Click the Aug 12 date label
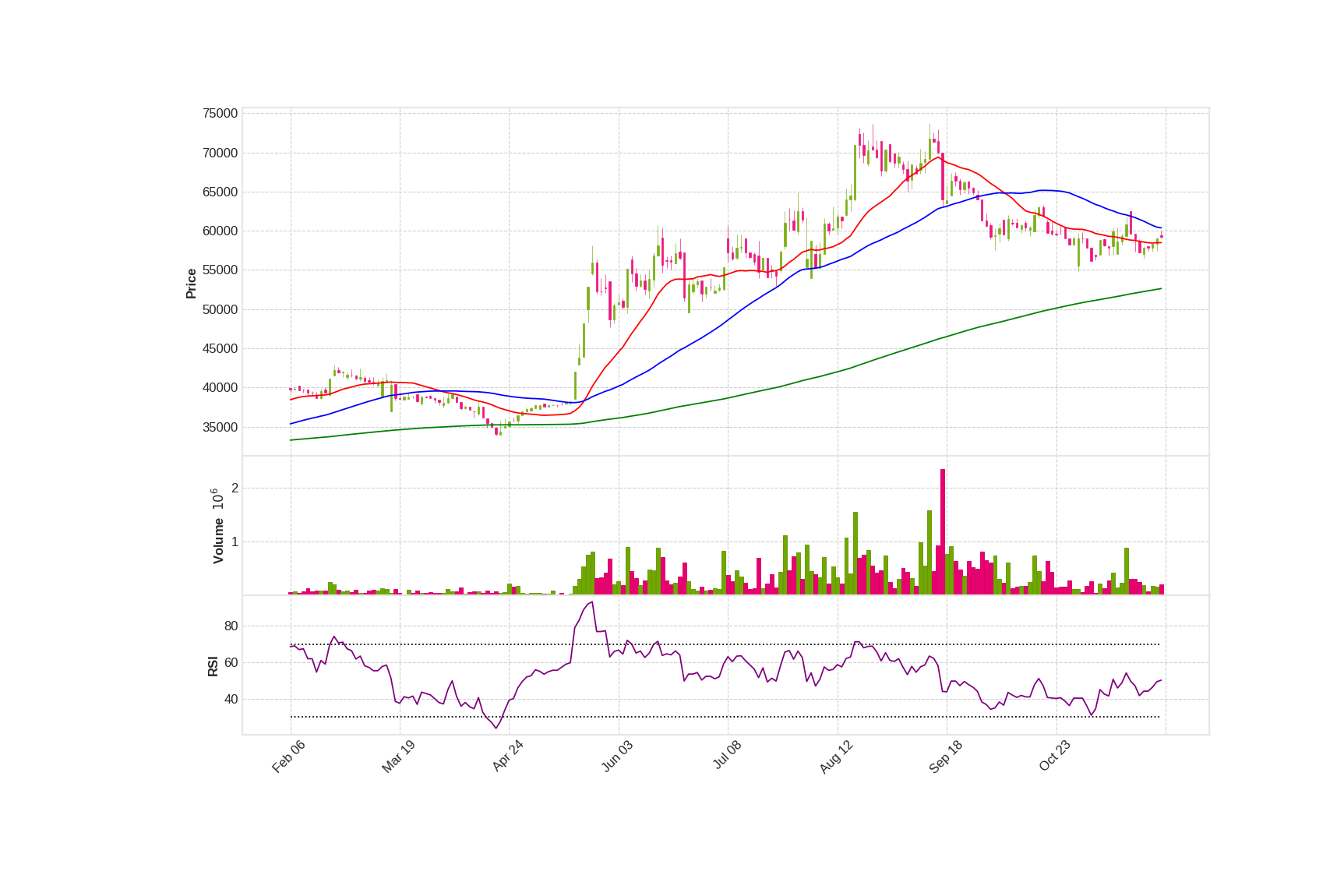Image resolution: width=1344 pixels, height=896 pixels. coord(836,757)
